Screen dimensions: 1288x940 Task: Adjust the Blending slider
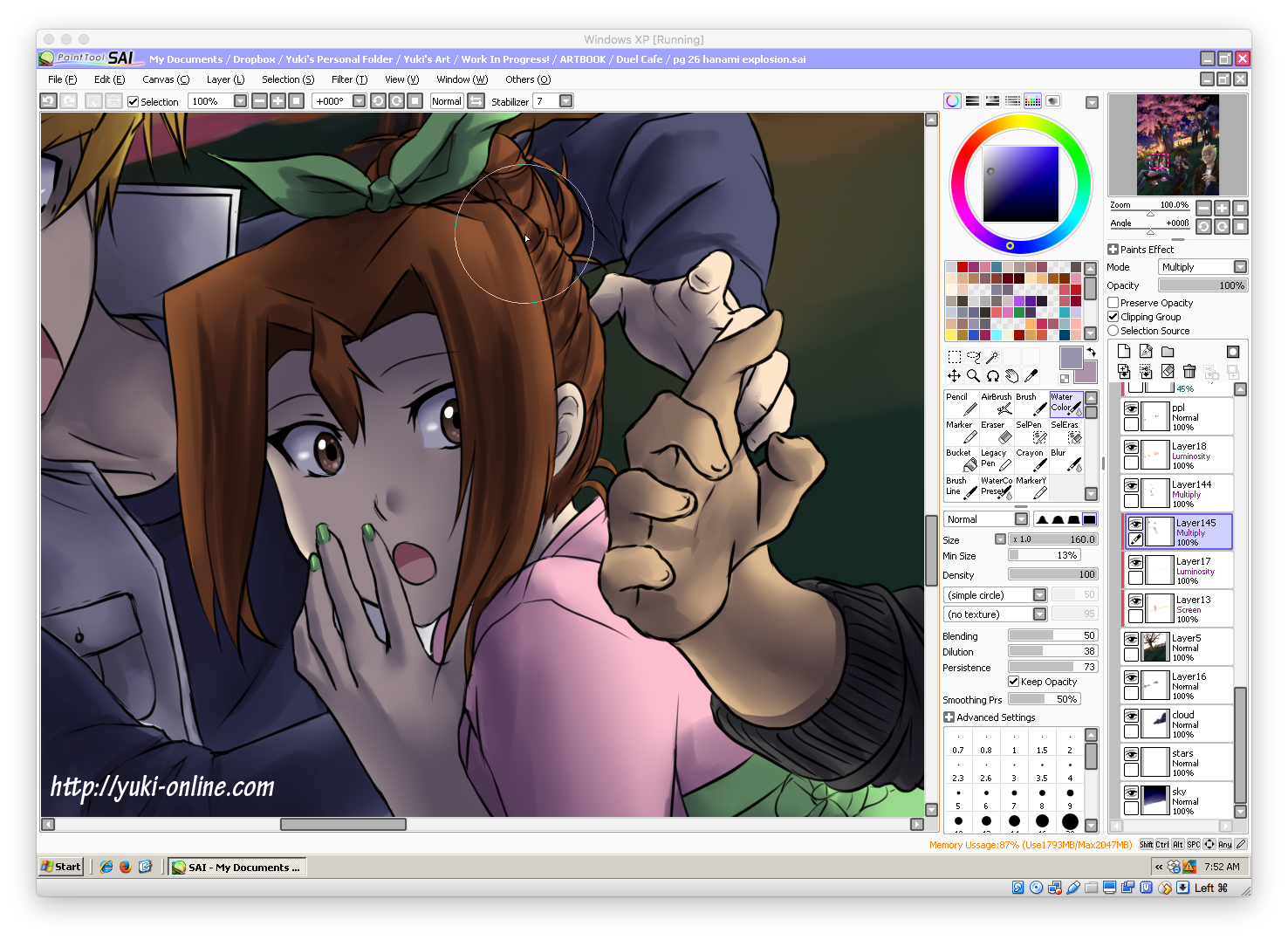coord(1053,635)
